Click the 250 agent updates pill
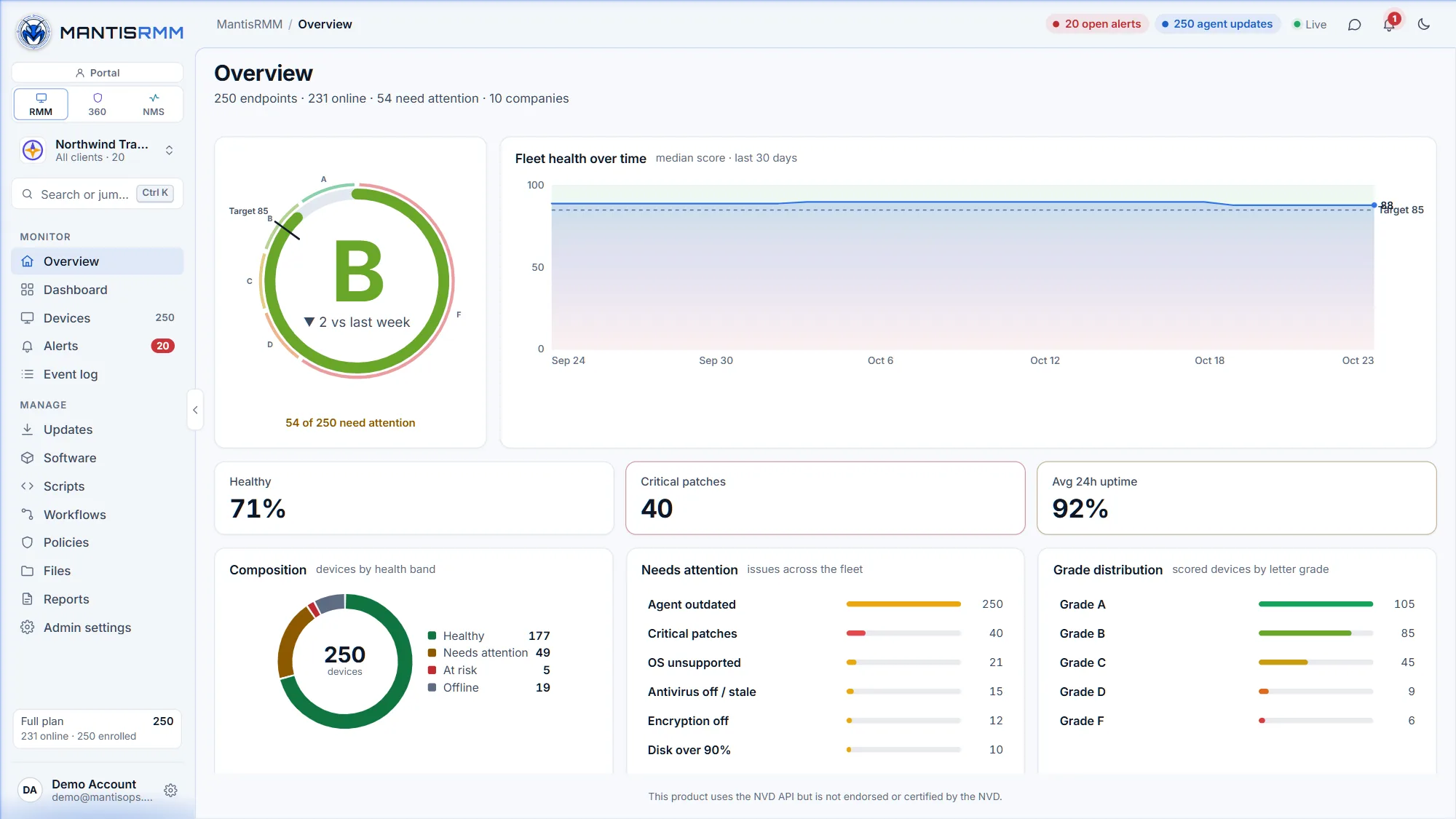Viewport: 1456px width, 819px height. point(1216,24)
